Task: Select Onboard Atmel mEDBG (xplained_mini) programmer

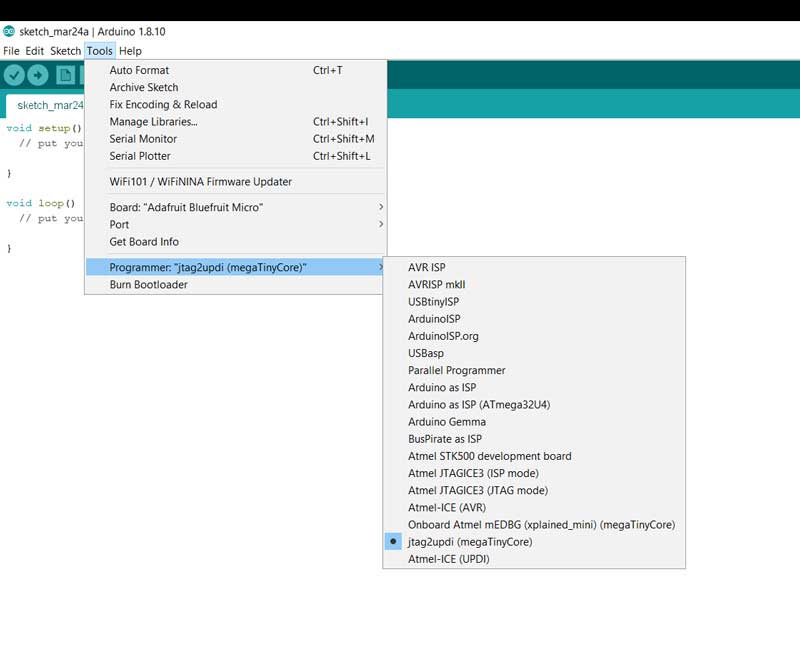Action: click(534, 525)
